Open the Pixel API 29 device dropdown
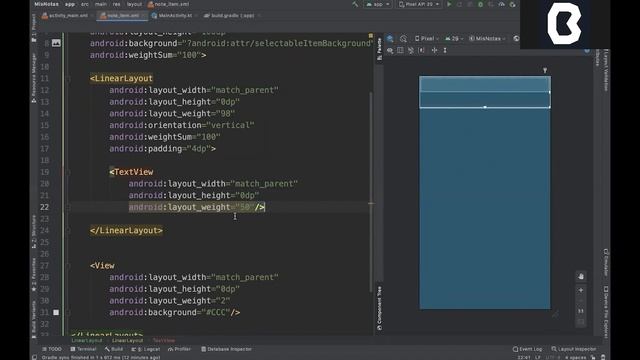Viewport: 640px width, 360px height. [419, 4]
